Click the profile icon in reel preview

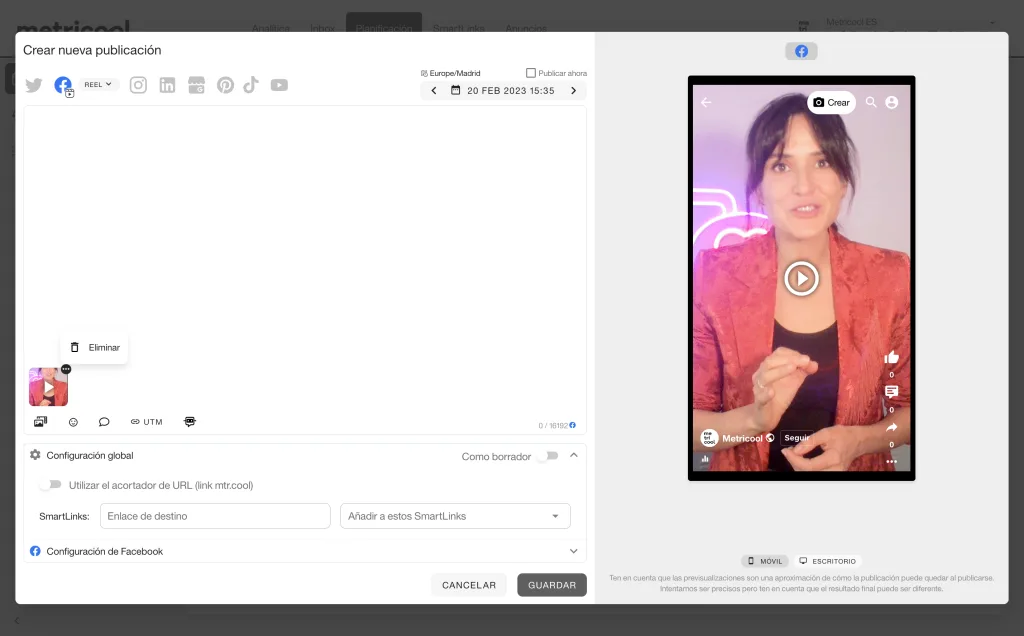[x=891, y=103]
